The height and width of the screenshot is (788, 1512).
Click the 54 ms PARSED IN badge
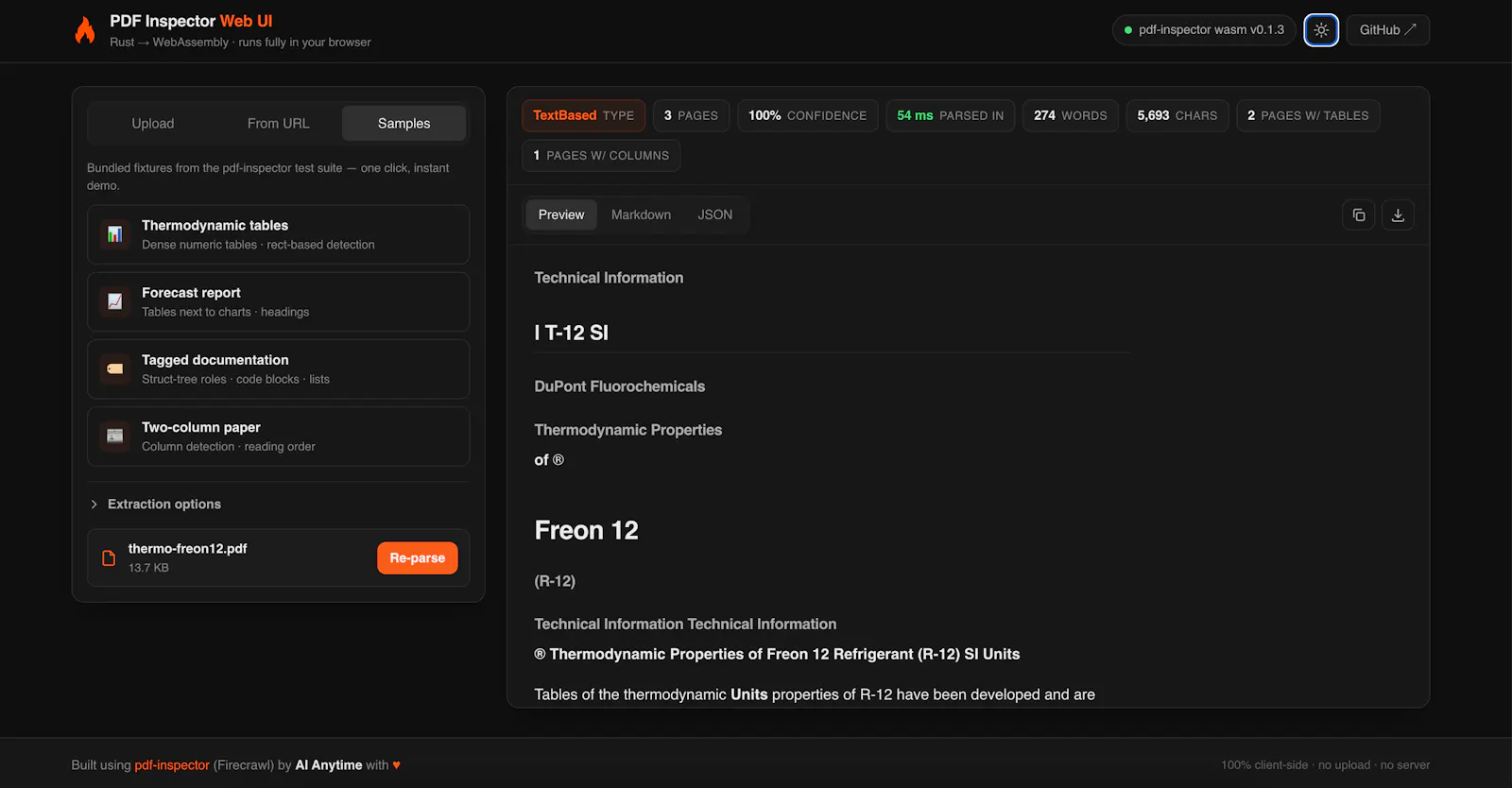pos(950,115)
